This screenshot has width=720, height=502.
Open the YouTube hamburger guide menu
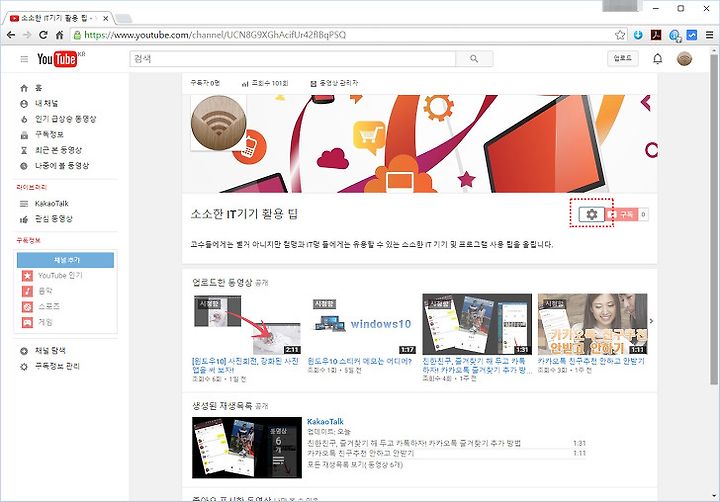[24, 59]
